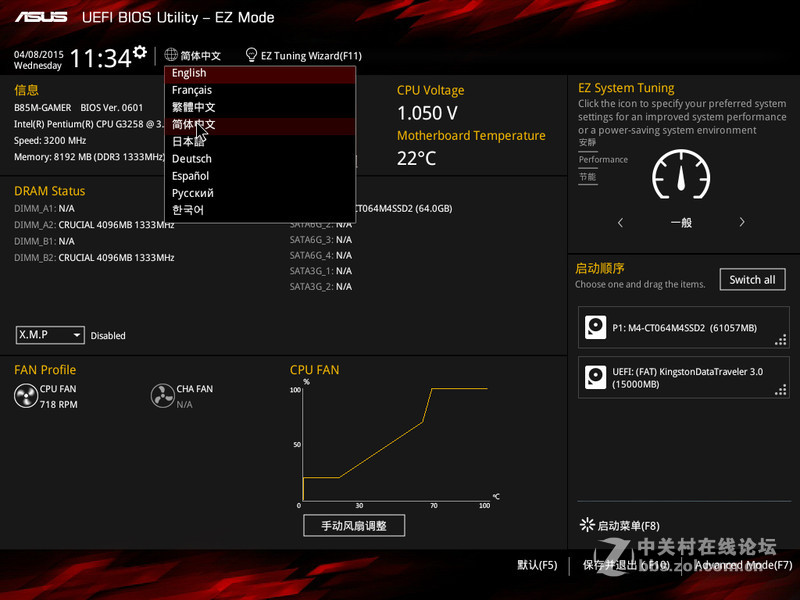This screenshot has width=800, height=600.
Task: Click the left arrow beside 一般
Action: [x=620, y=222]
